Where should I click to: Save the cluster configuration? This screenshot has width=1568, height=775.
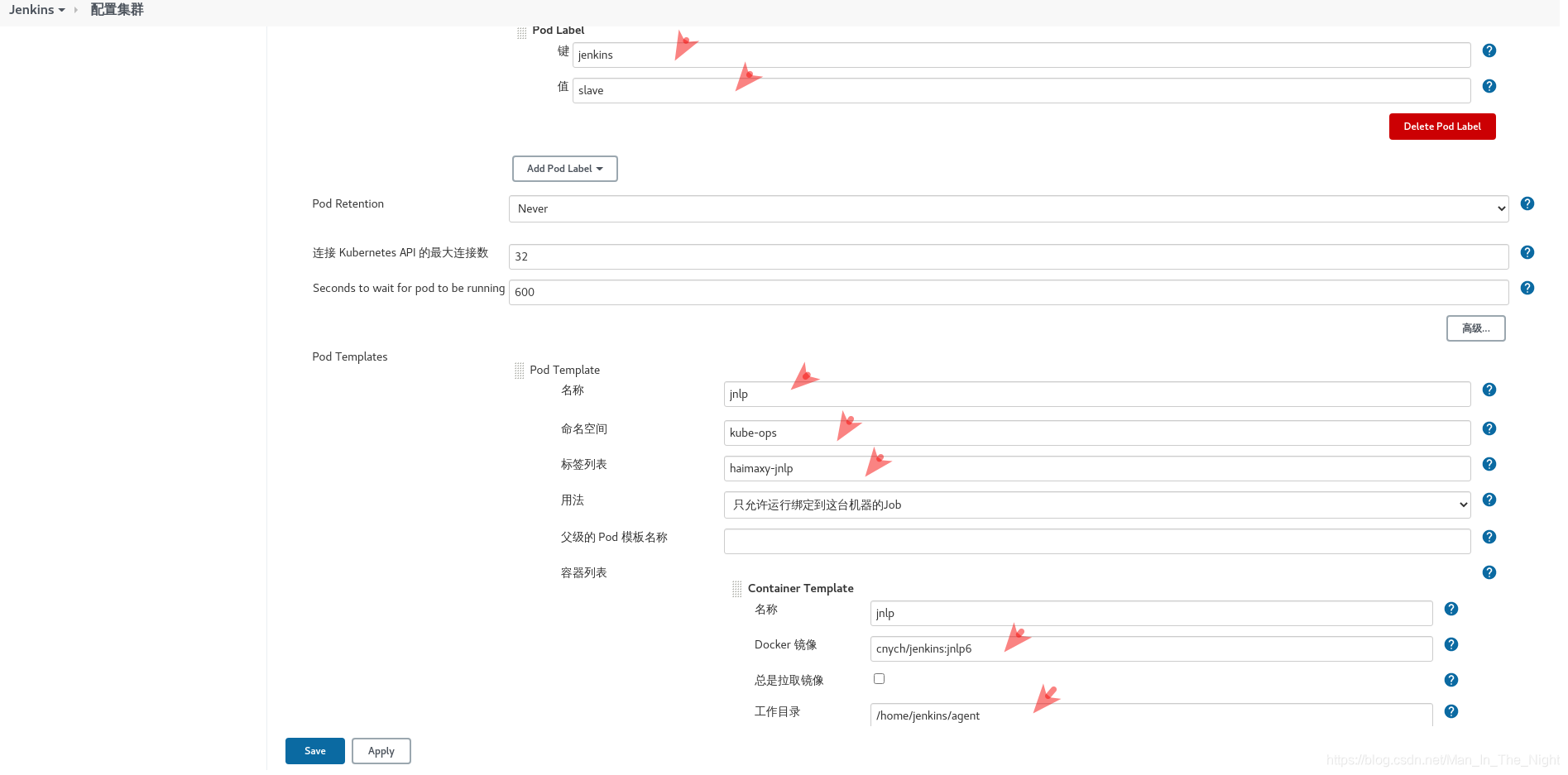(x=315, y=751)
